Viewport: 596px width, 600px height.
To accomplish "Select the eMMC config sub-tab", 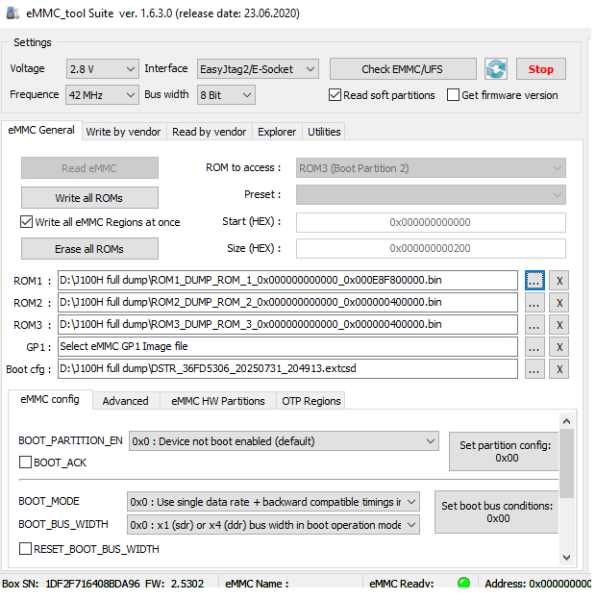I will click(50, 399).
